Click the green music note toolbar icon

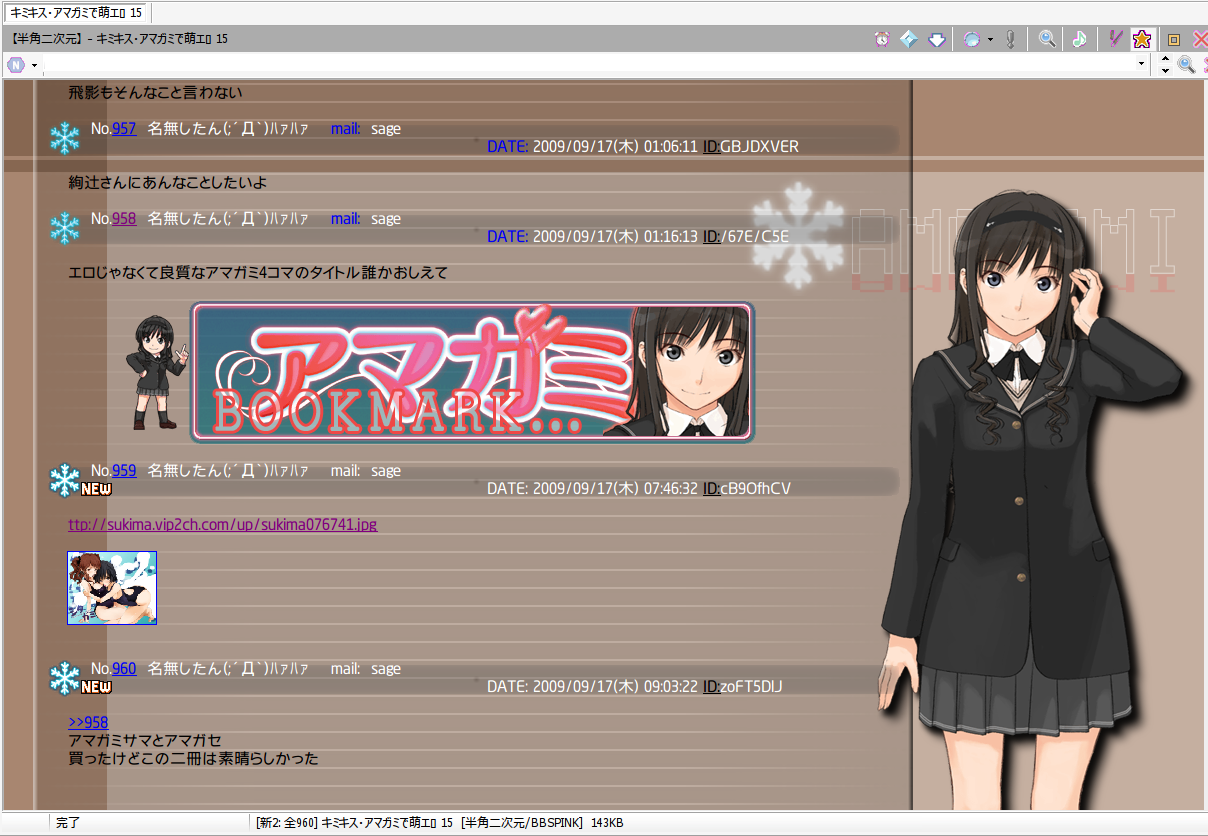[1079, 39]
